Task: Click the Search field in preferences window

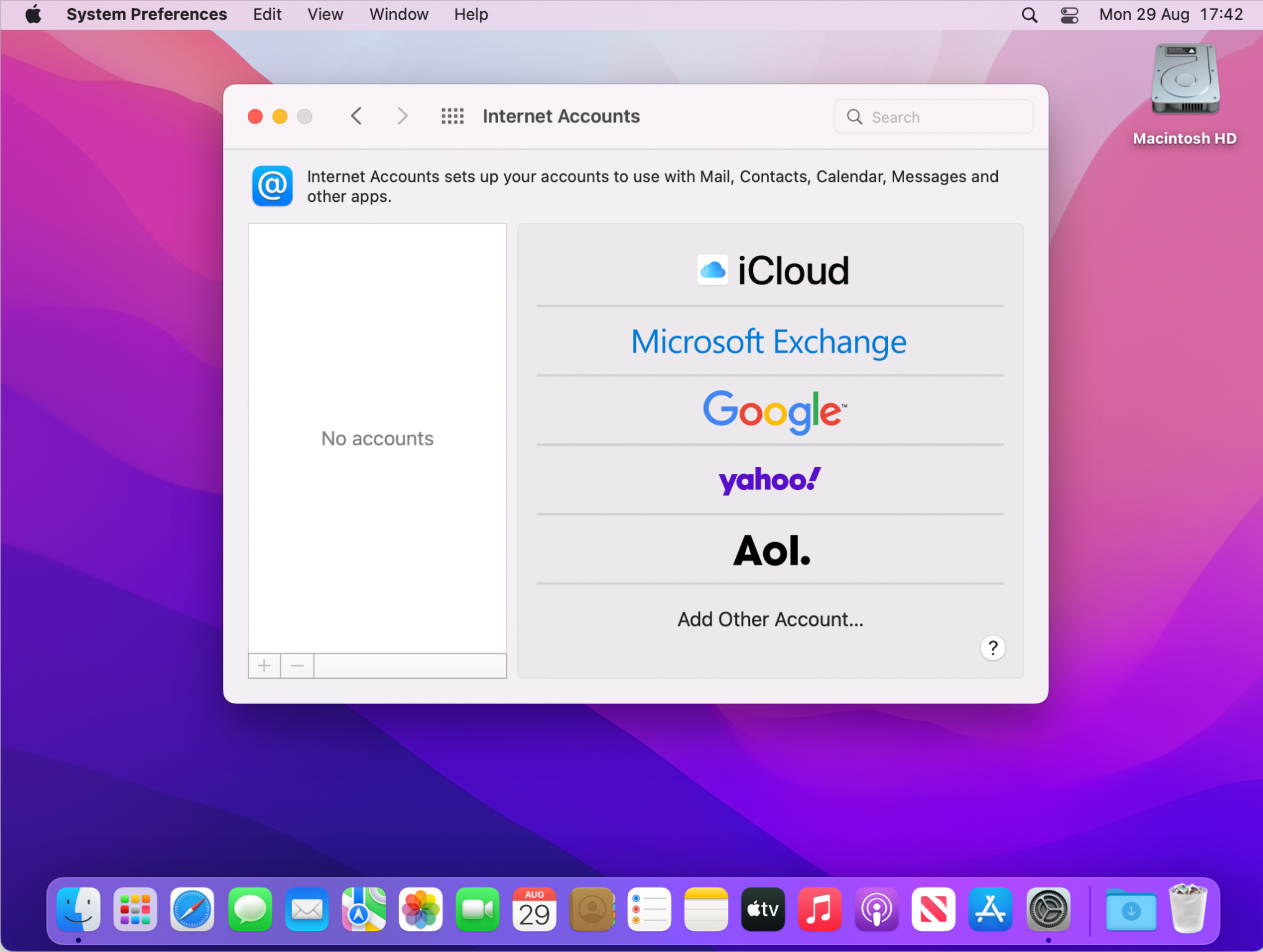Action: click(x=933, y=117)
